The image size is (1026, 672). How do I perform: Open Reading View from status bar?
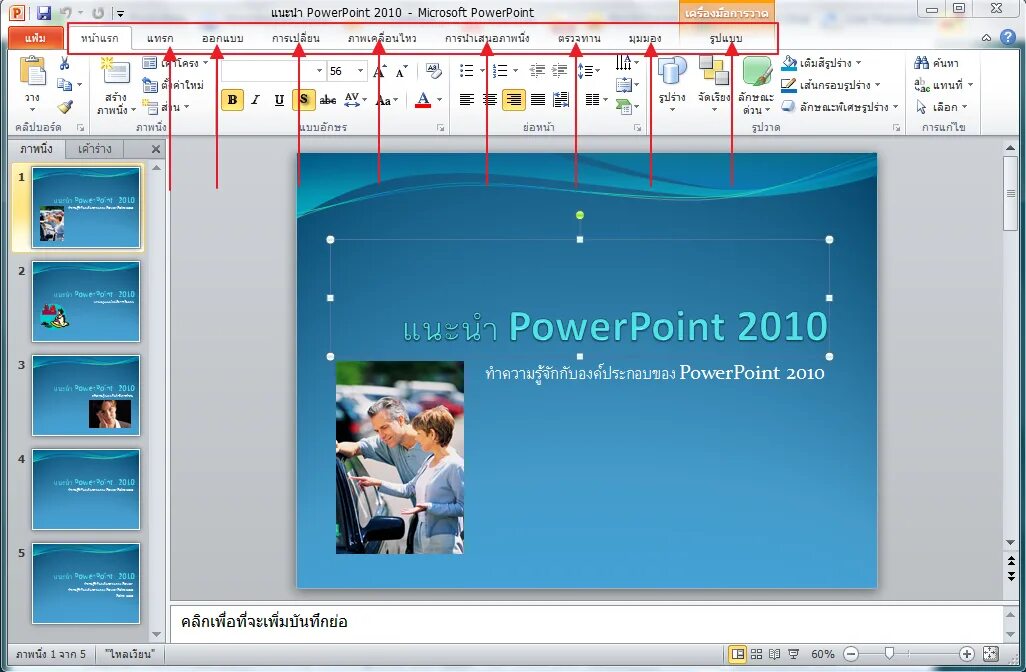(x=775, y=654)
